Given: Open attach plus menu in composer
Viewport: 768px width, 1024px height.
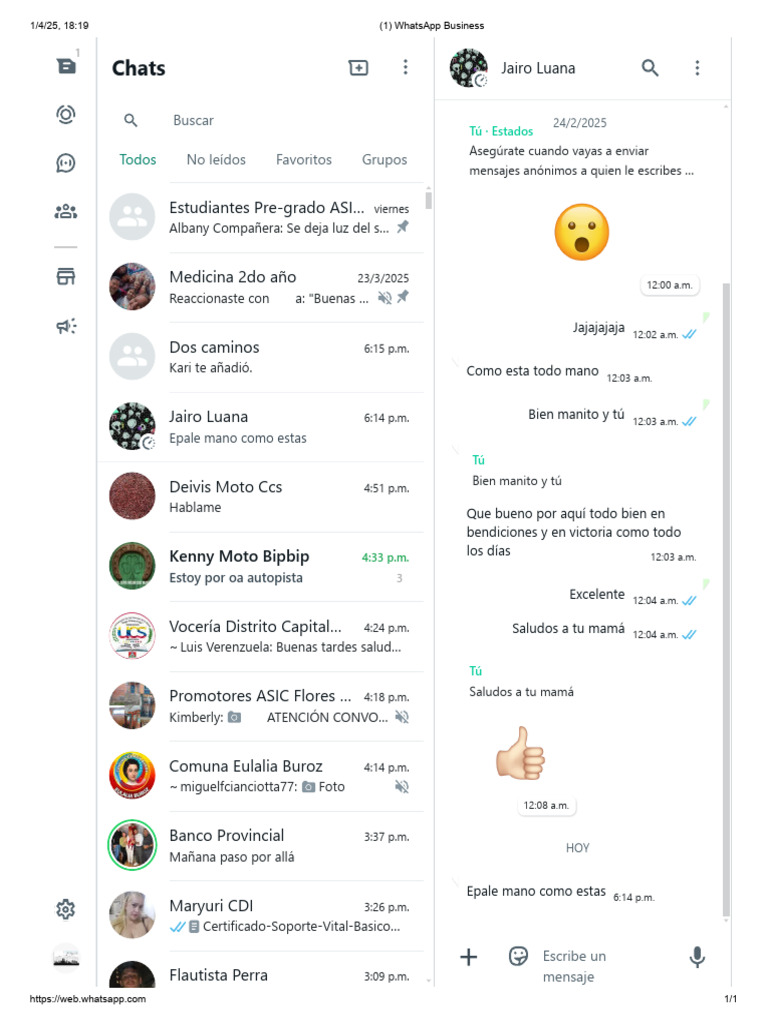Looking at the screenshot, I should coord(468,957).
